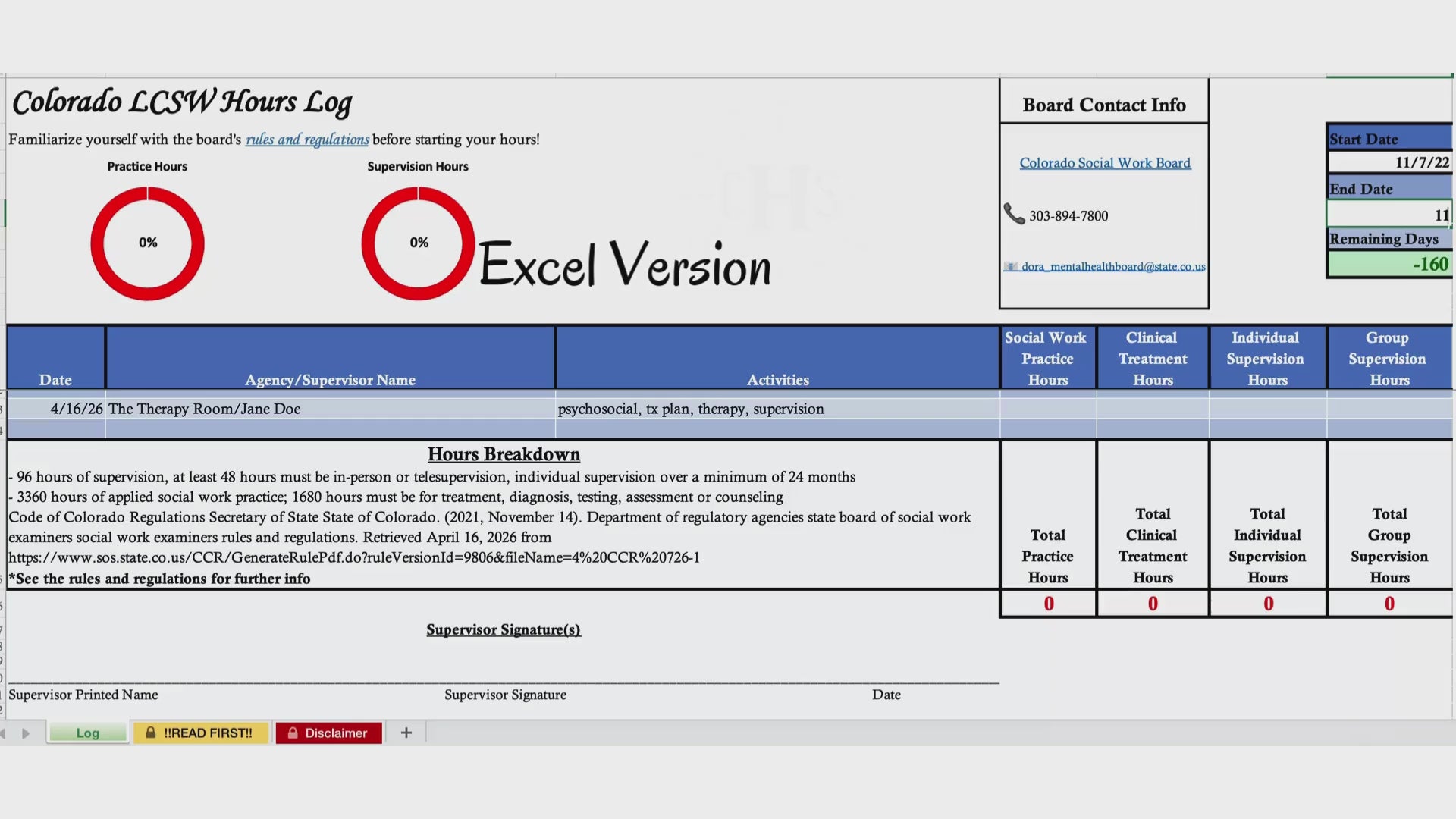Click the phone icon beside 303-894-7800
This screenshot has width=1456, height=819.
1014,214
